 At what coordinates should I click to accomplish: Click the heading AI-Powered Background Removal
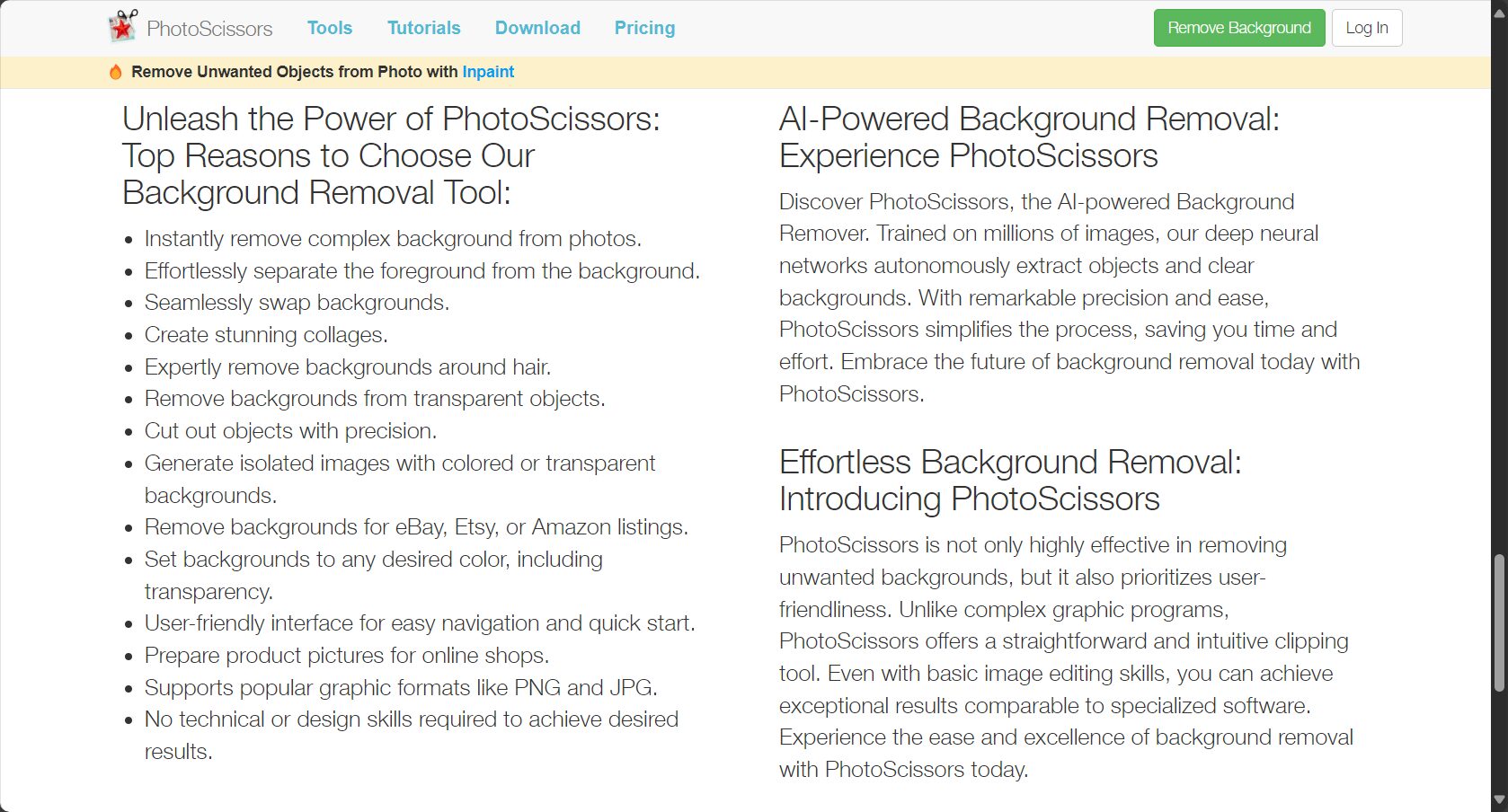1029,137
